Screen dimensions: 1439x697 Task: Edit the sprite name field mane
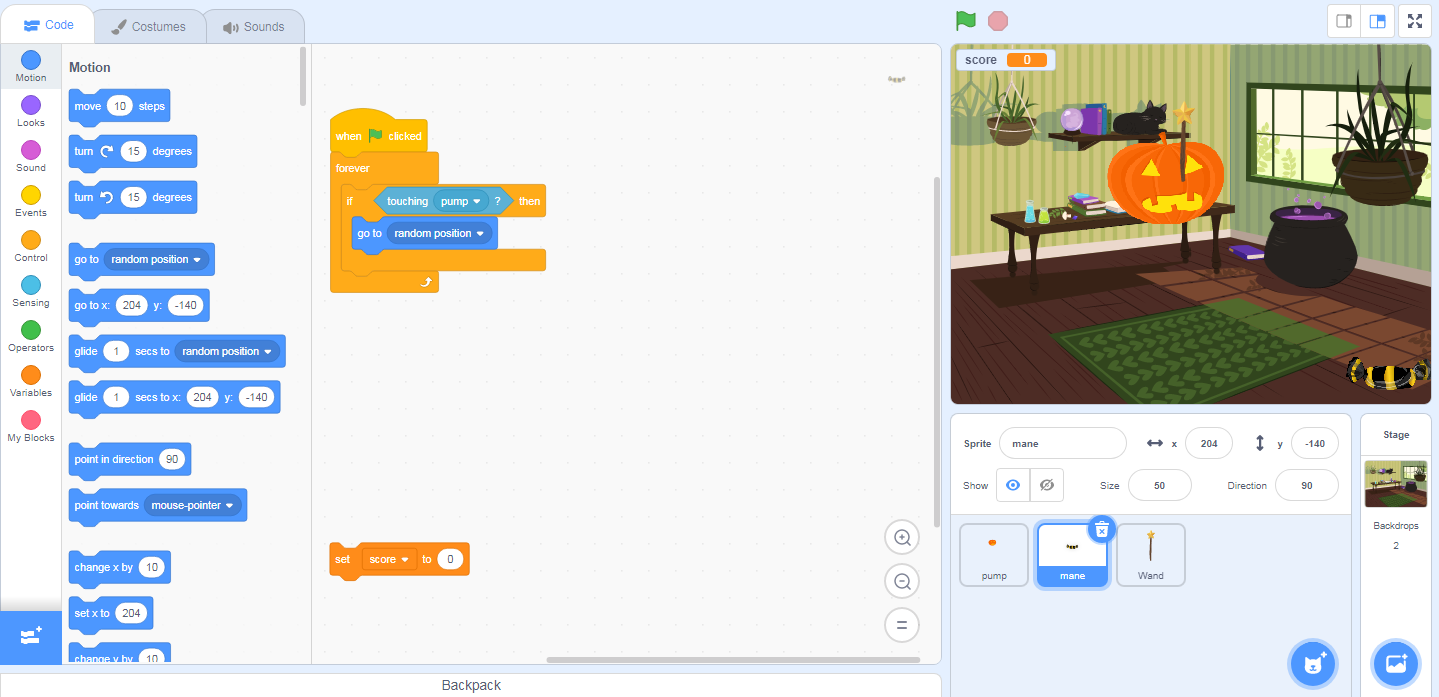coord(1063,443)
